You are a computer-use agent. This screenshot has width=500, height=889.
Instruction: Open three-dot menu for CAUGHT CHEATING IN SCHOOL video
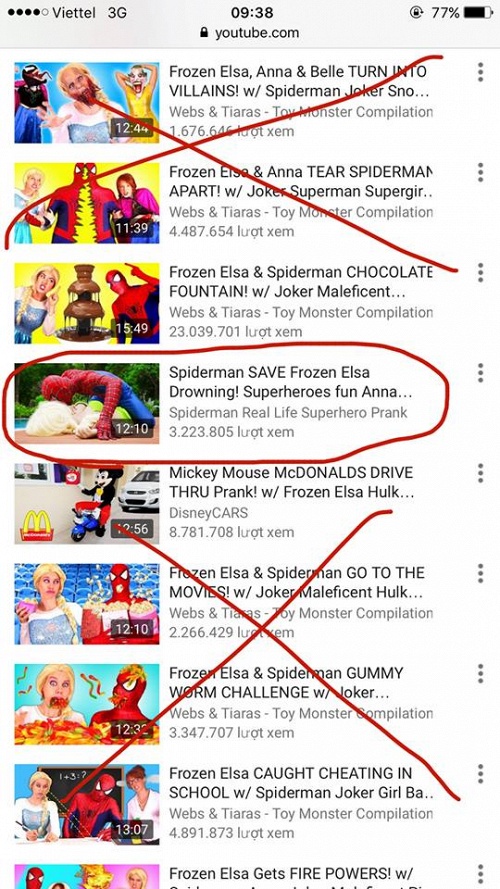(x=480, y=774)
